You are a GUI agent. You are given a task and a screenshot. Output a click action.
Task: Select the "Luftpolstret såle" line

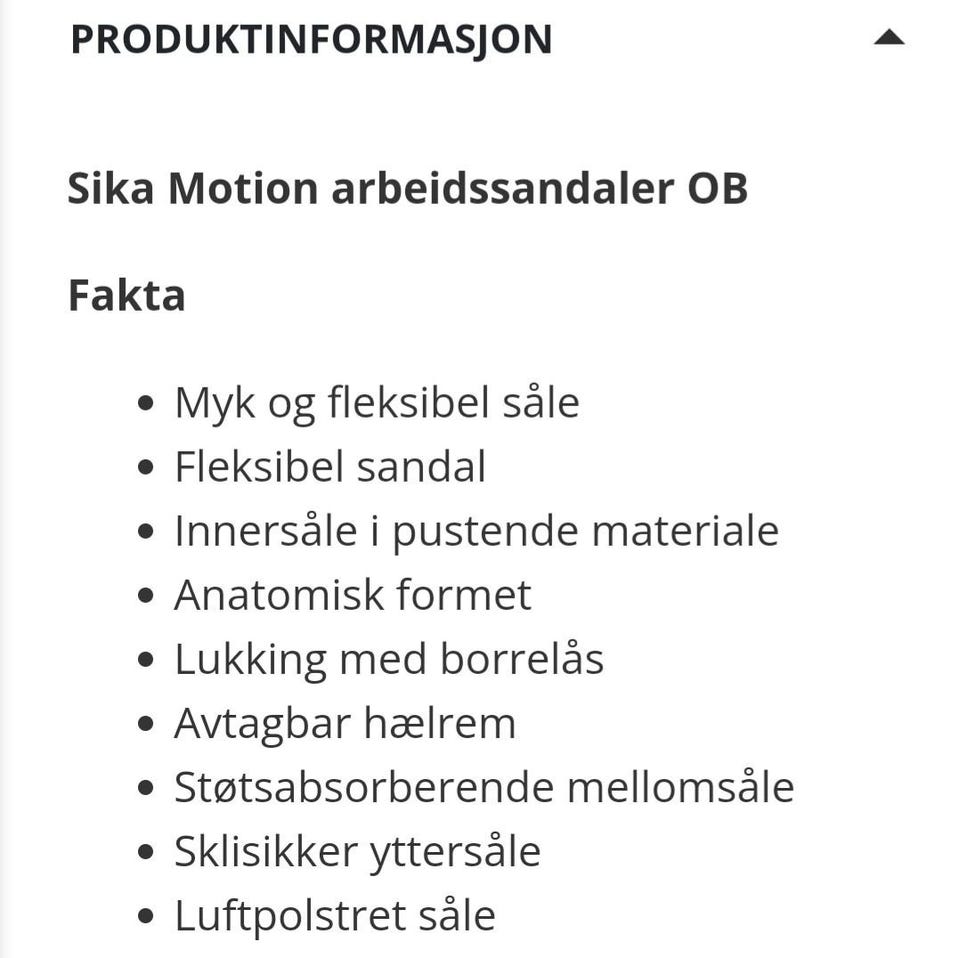click(x=335, y=915)
